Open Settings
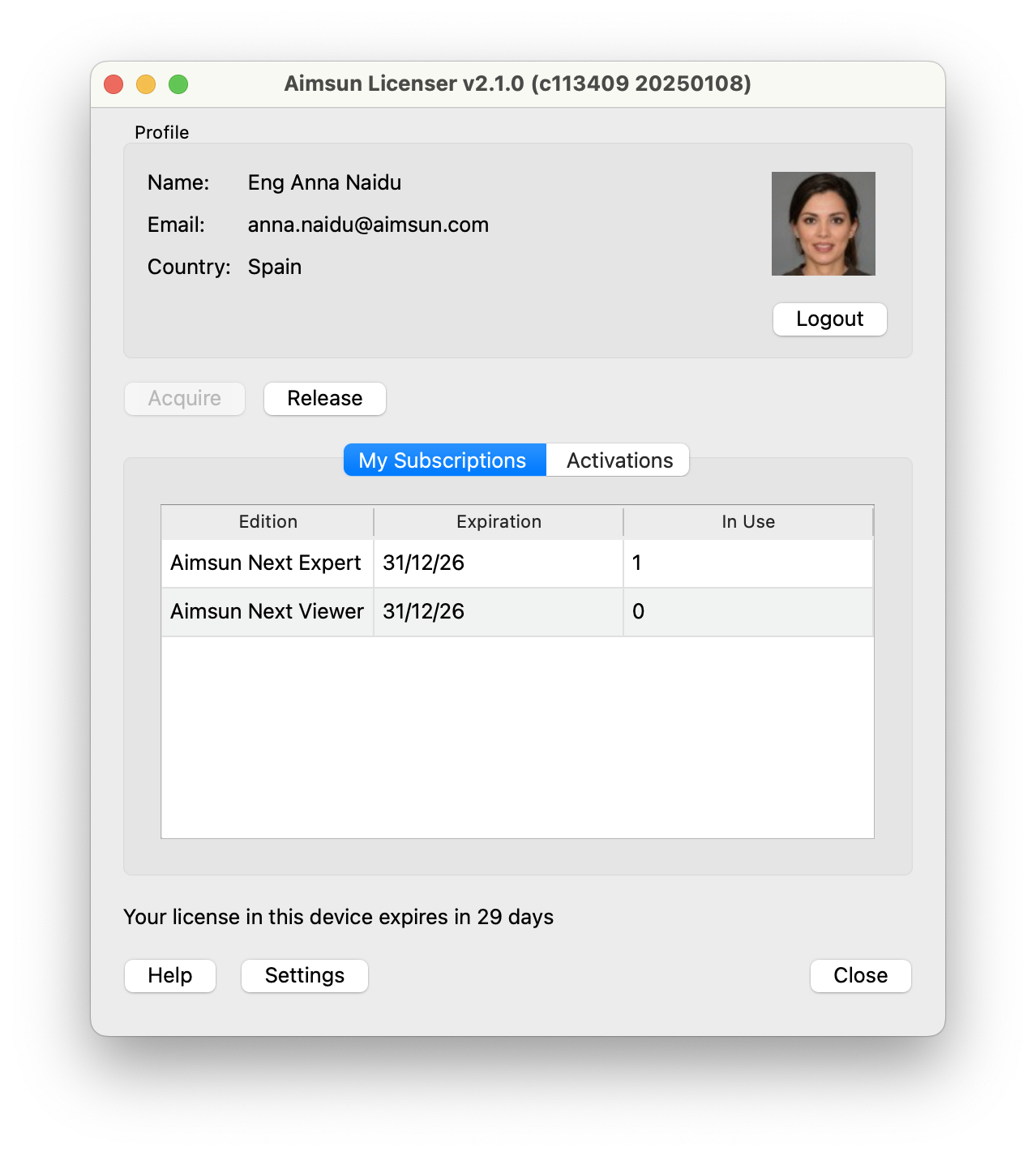 [x=305, y=975]
